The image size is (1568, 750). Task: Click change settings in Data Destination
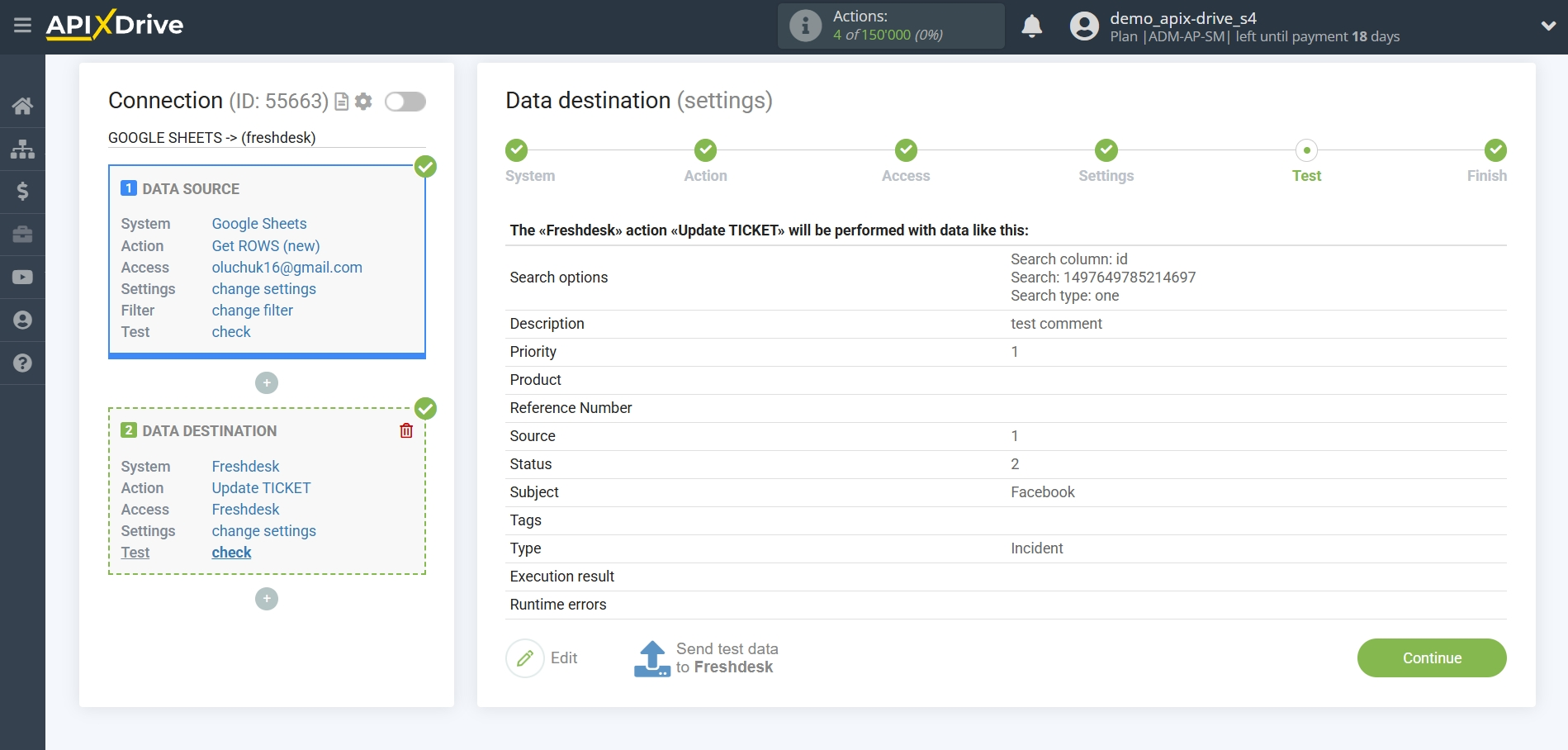pos(264,531)
